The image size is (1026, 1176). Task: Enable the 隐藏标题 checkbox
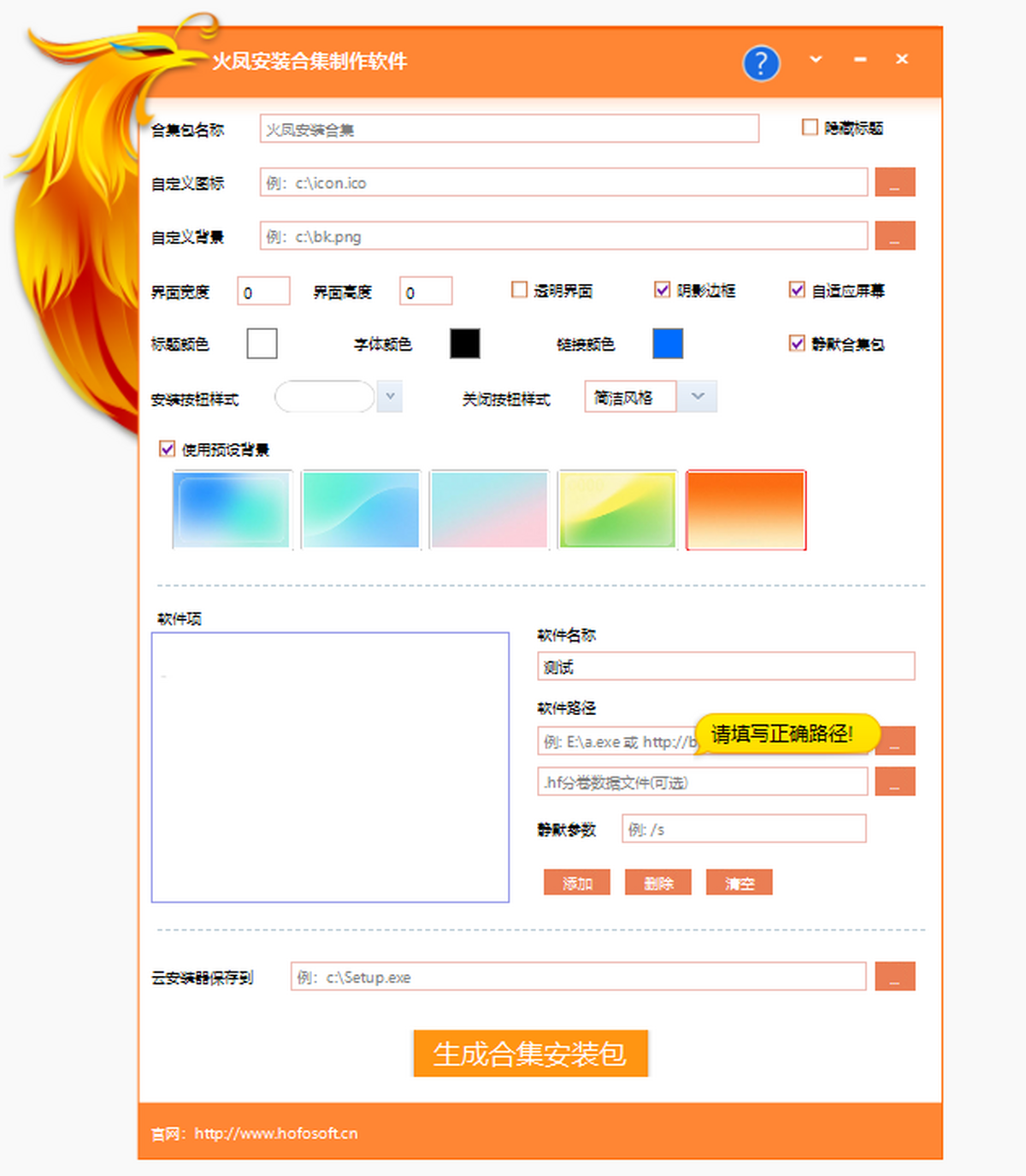(810, 127)
